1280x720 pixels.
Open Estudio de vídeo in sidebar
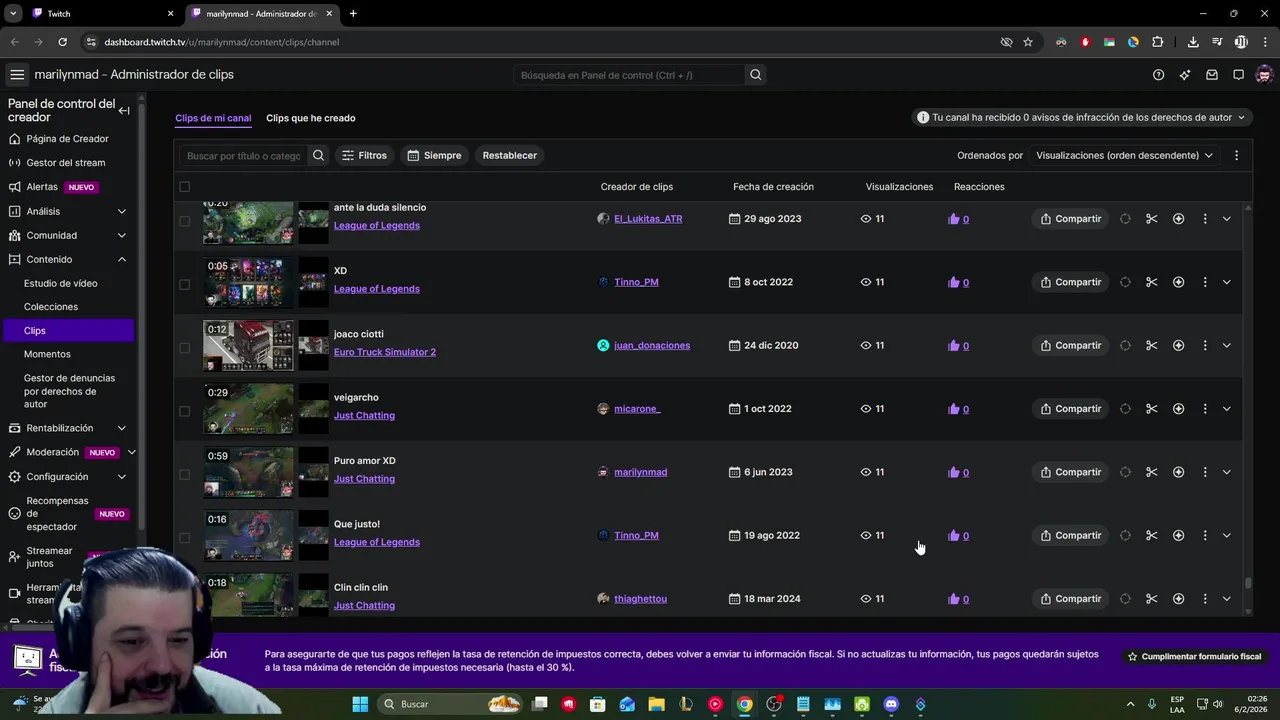(61, 284)
